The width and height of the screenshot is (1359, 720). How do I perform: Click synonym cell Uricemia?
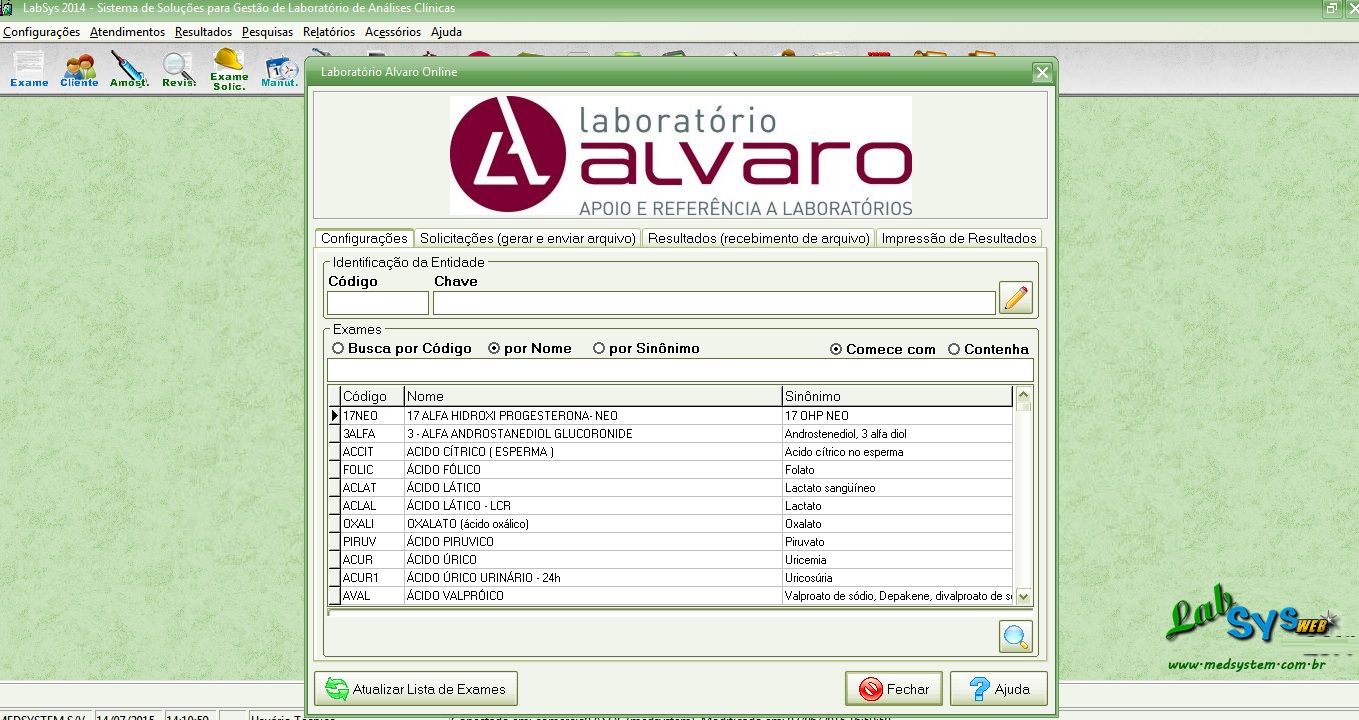(897, 560)
